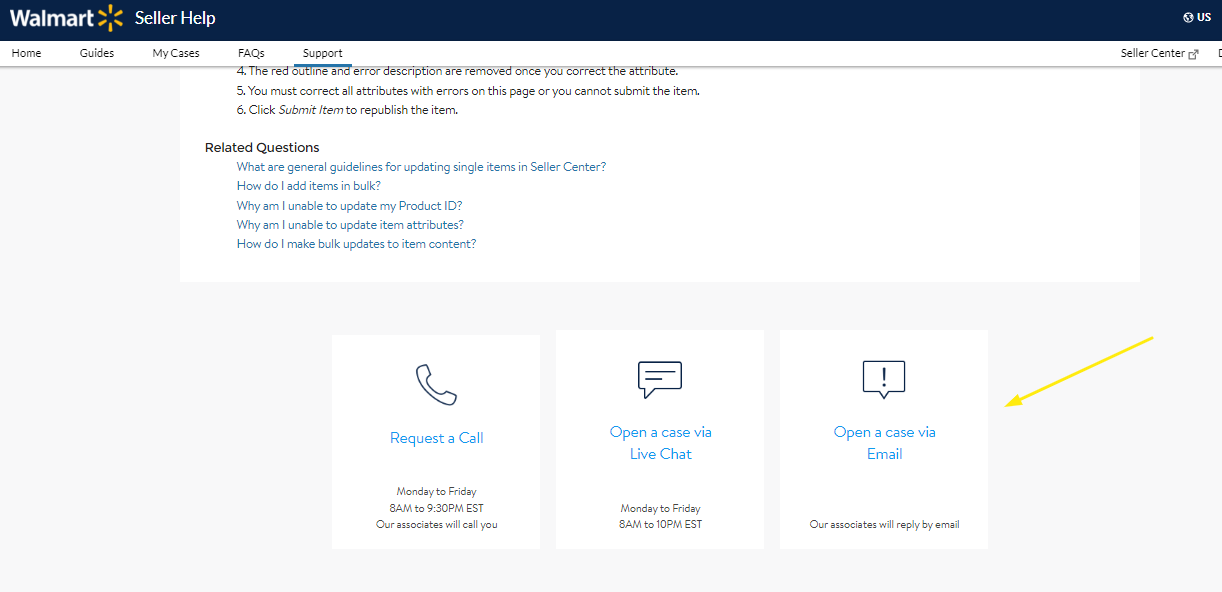
Task: Open the Home menu item
Action: pos(26,53)
